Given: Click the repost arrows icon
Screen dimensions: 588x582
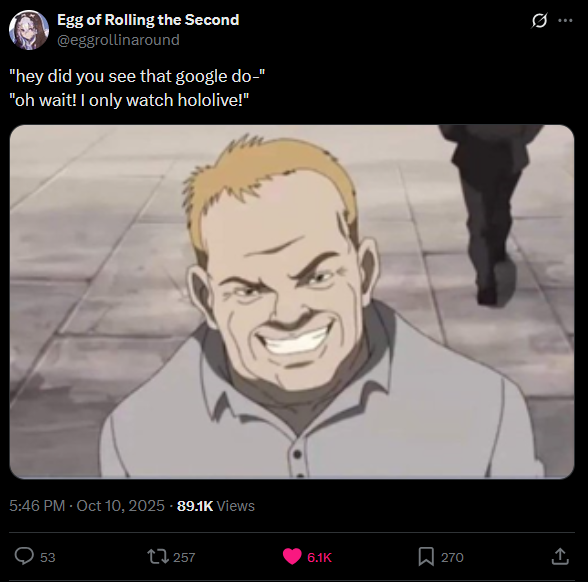Looking at the screenshot, I should pyautogui.click(x=158, y=556).
